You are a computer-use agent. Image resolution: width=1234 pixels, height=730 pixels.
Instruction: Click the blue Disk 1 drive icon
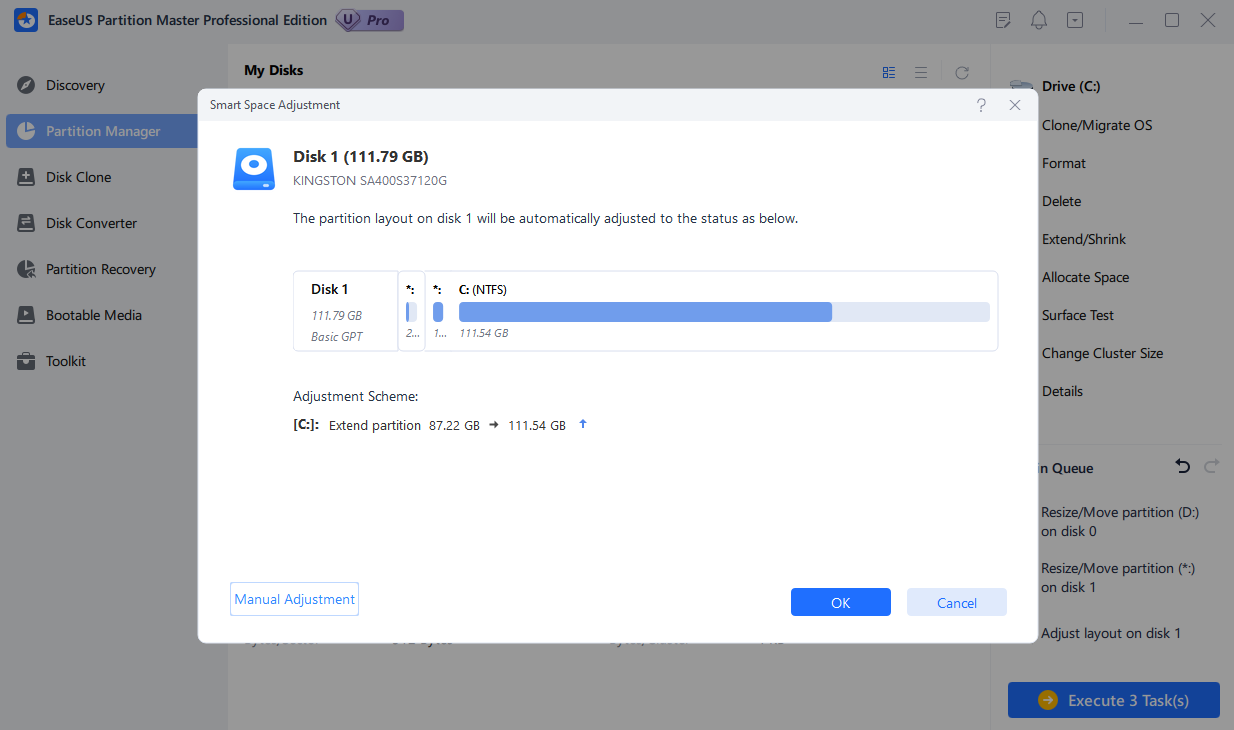point(254,169)
